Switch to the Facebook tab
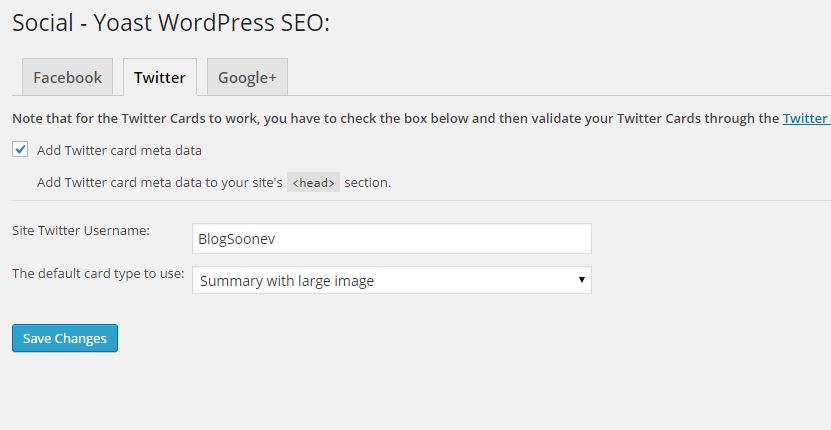Screen dimensions: 831x430 67,77
